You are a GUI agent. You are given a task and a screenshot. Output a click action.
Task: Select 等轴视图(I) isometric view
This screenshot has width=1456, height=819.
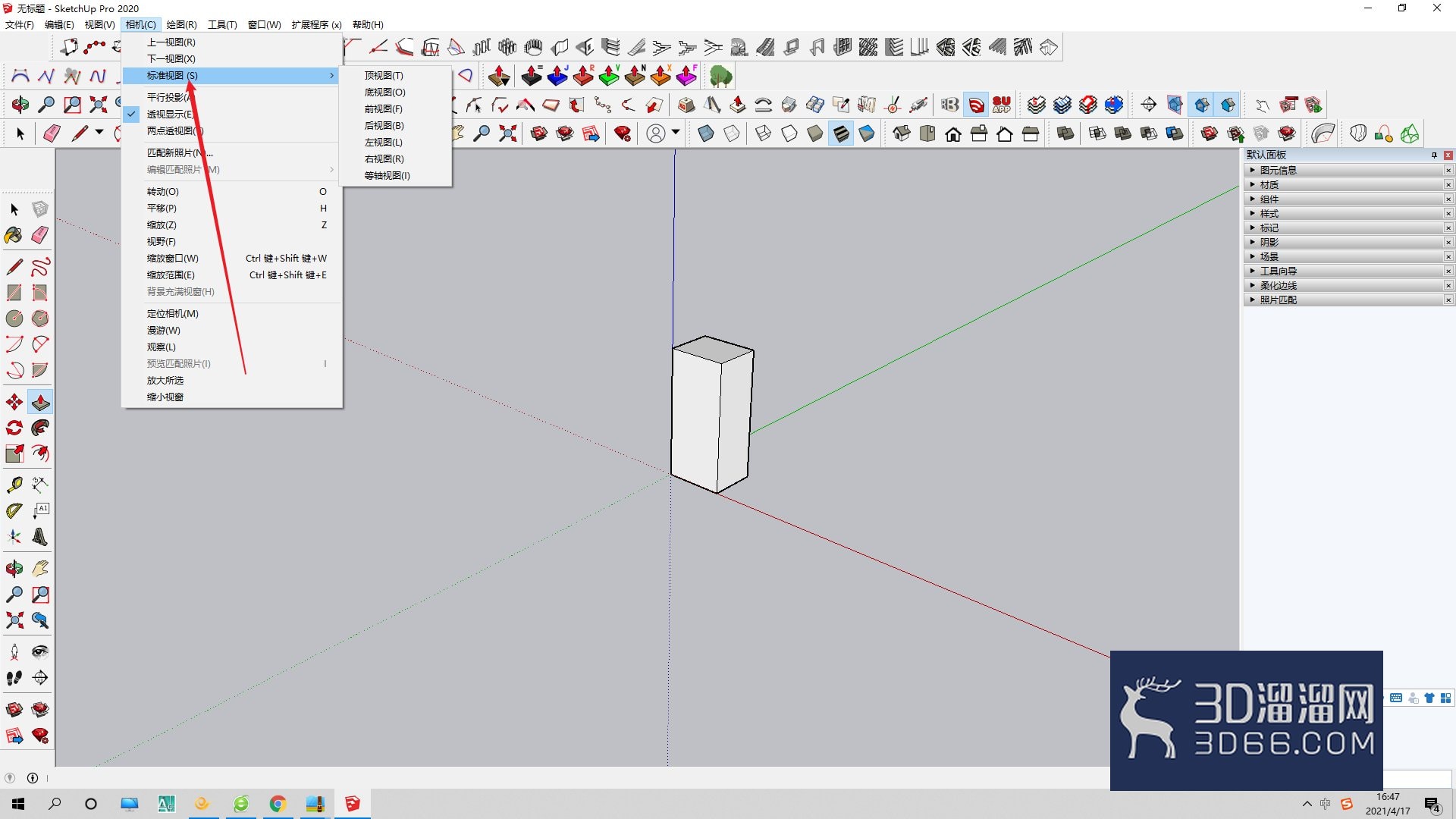395,175
